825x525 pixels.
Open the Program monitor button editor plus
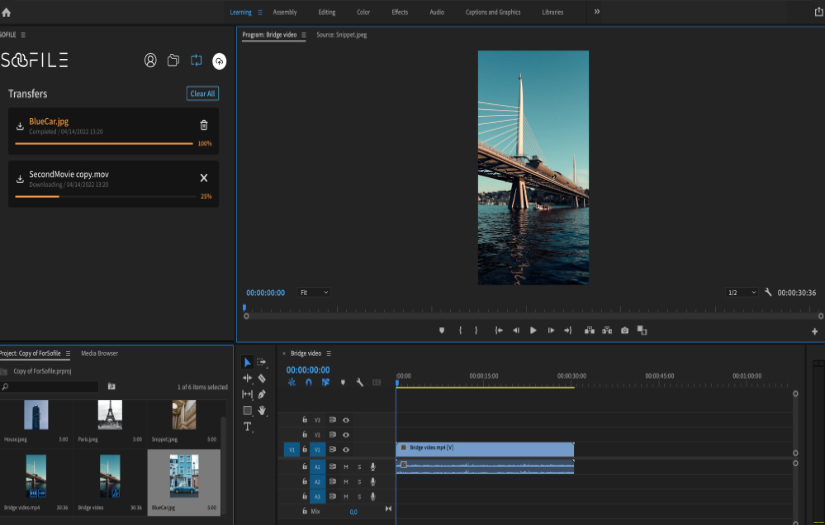coord(814,331)
